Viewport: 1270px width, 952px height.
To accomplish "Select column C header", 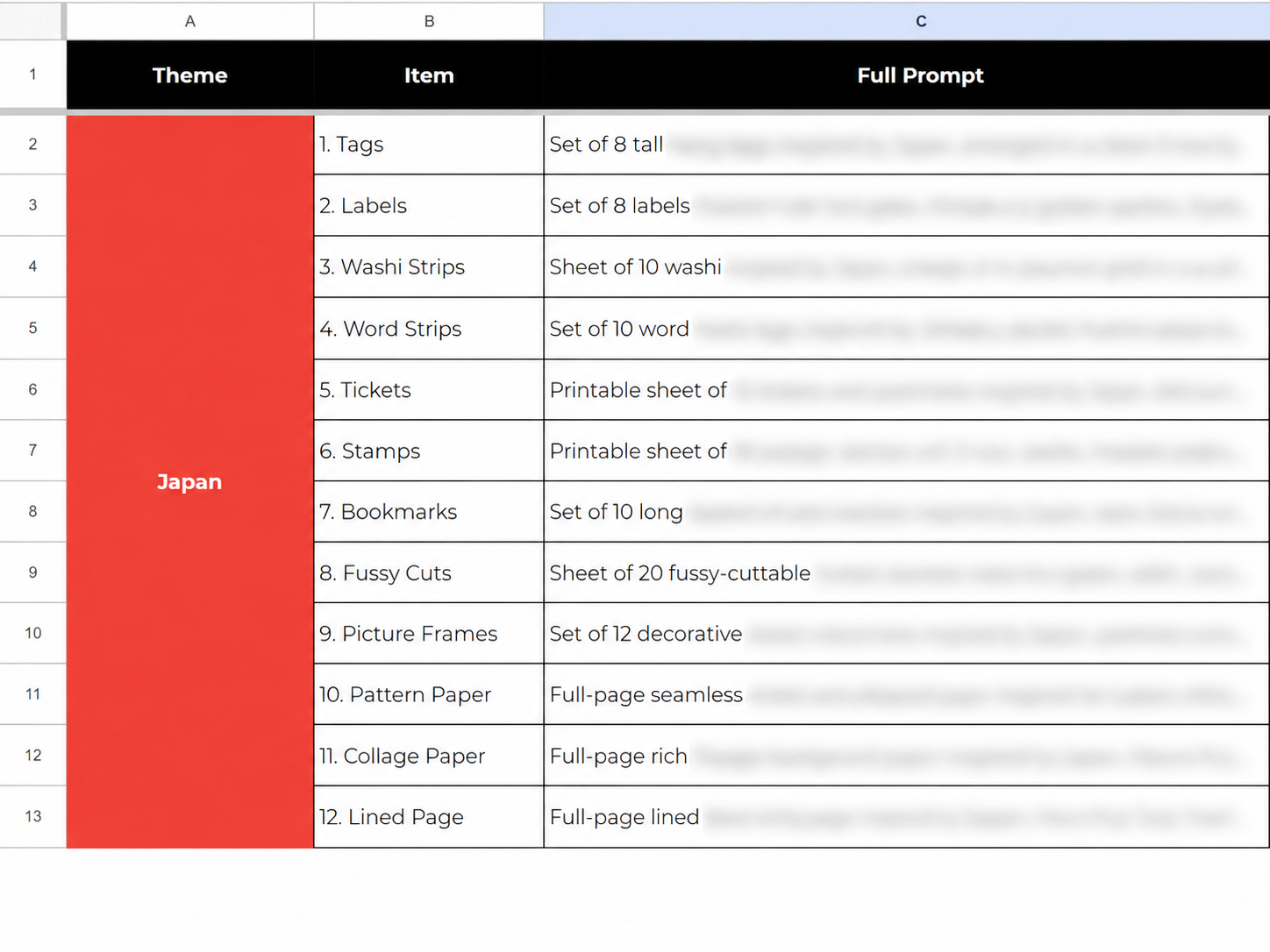I will pyautogui.click(x=907, y=21).
